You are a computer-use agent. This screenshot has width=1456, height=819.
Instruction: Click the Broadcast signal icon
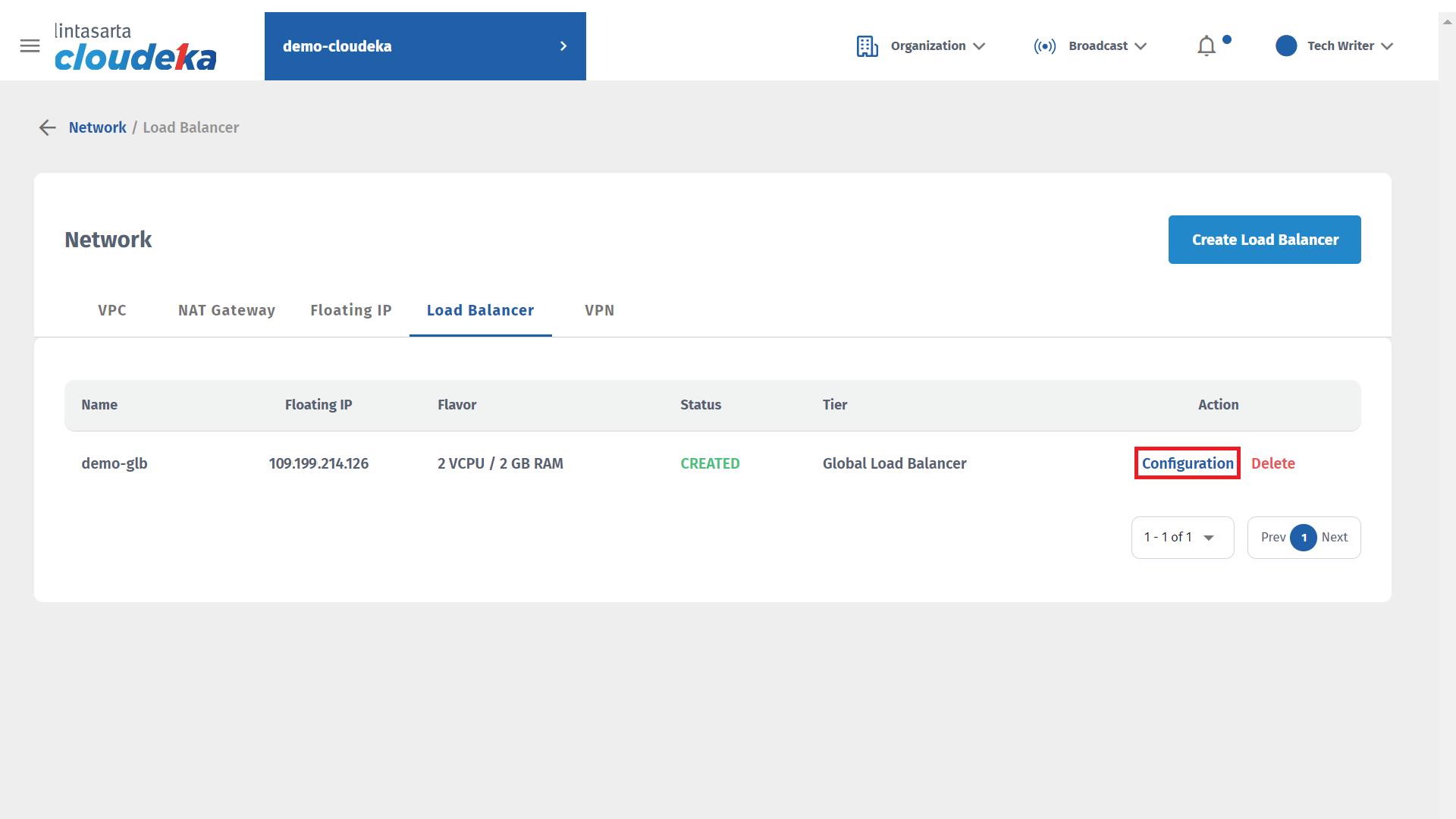(1044, 46)
